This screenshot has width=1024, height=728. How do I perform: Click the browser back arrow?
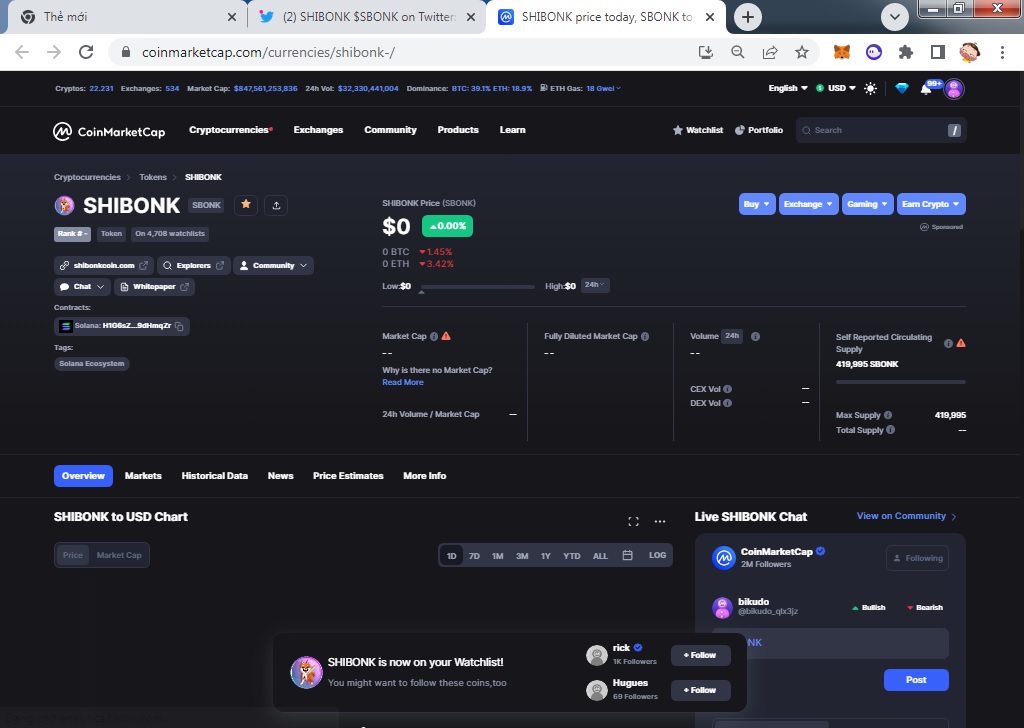click(22, 52)
